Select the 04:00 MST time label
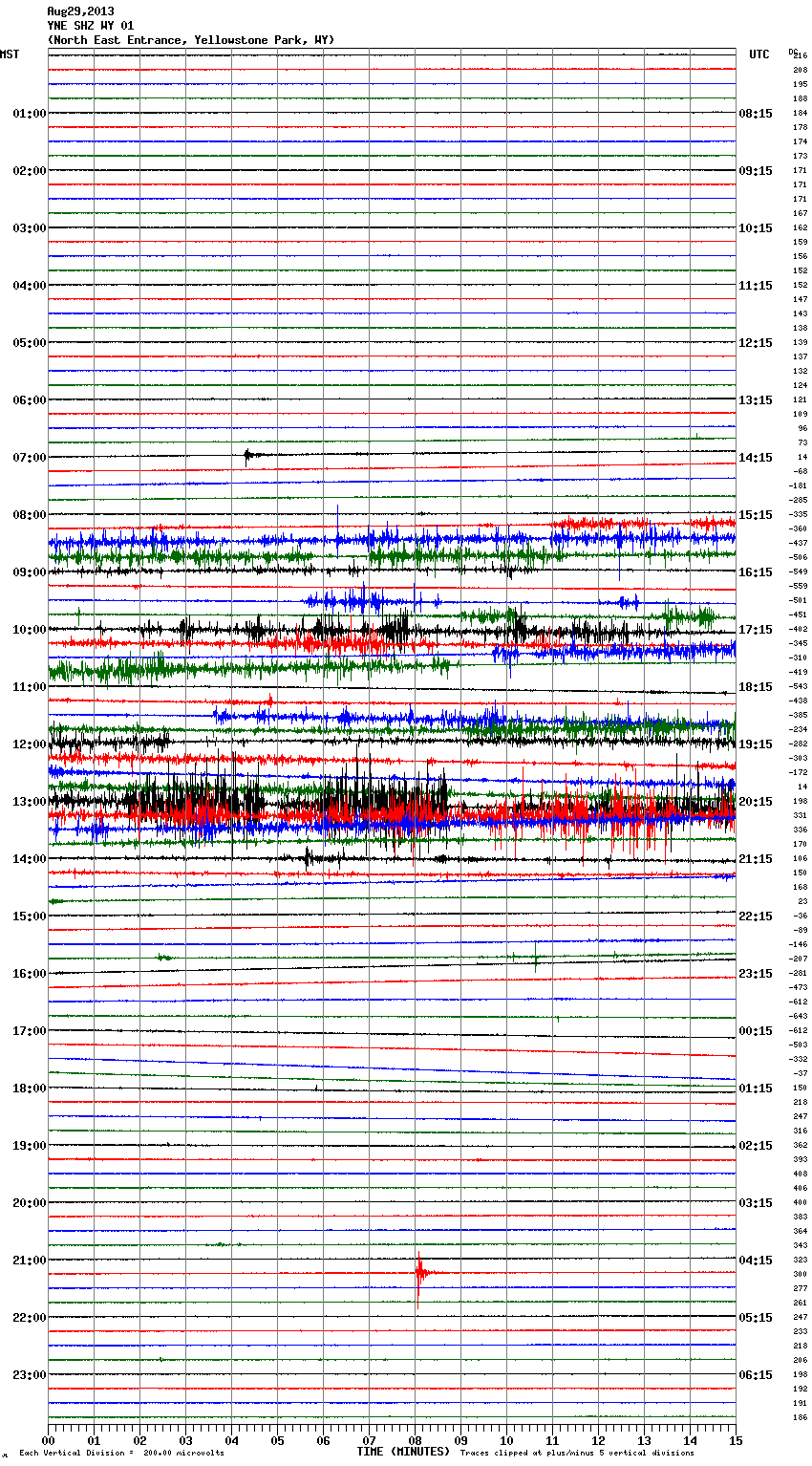The image size is (812, 1466). click(x=30, y=286)
